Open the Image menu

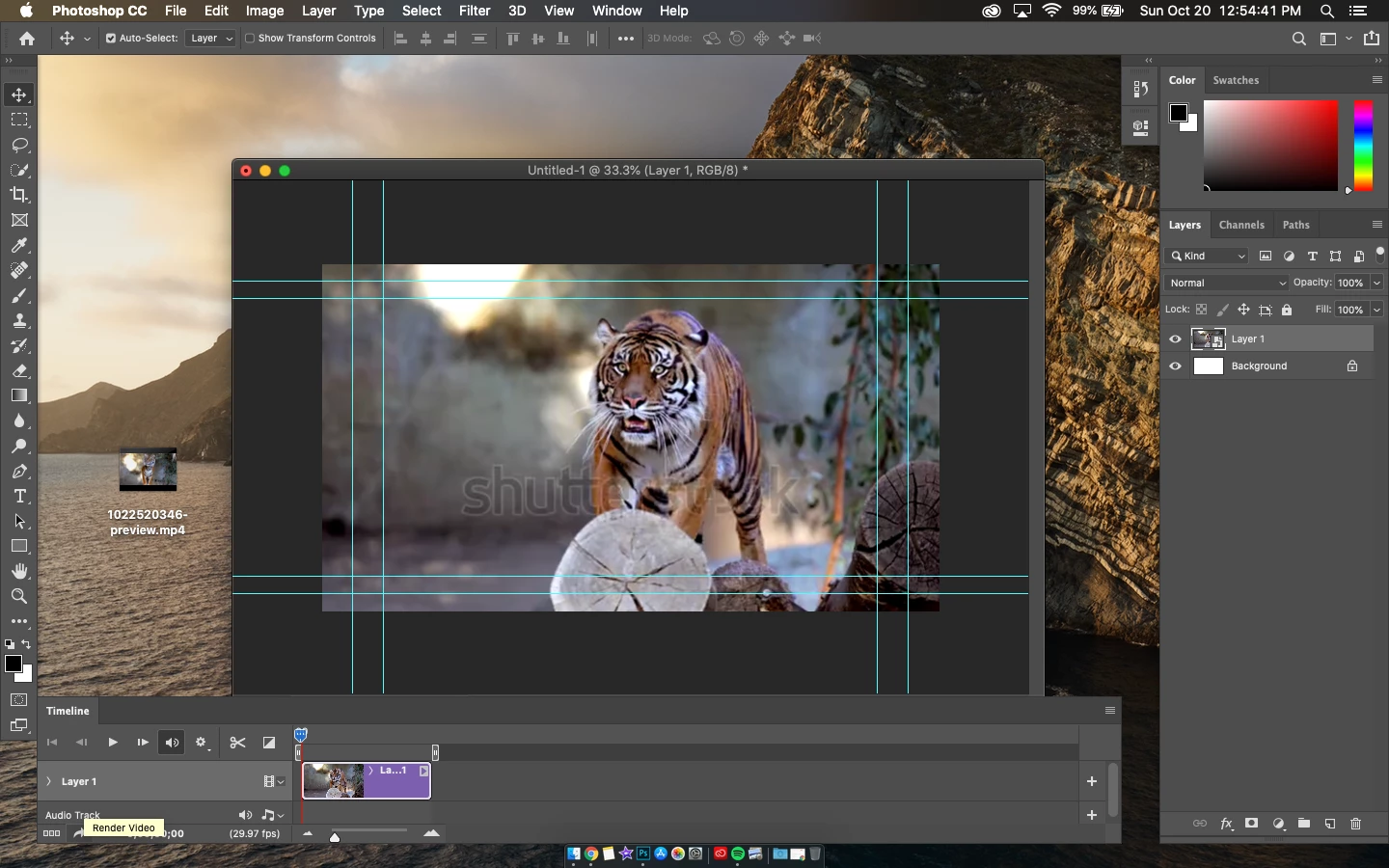[x=264, y=11]
